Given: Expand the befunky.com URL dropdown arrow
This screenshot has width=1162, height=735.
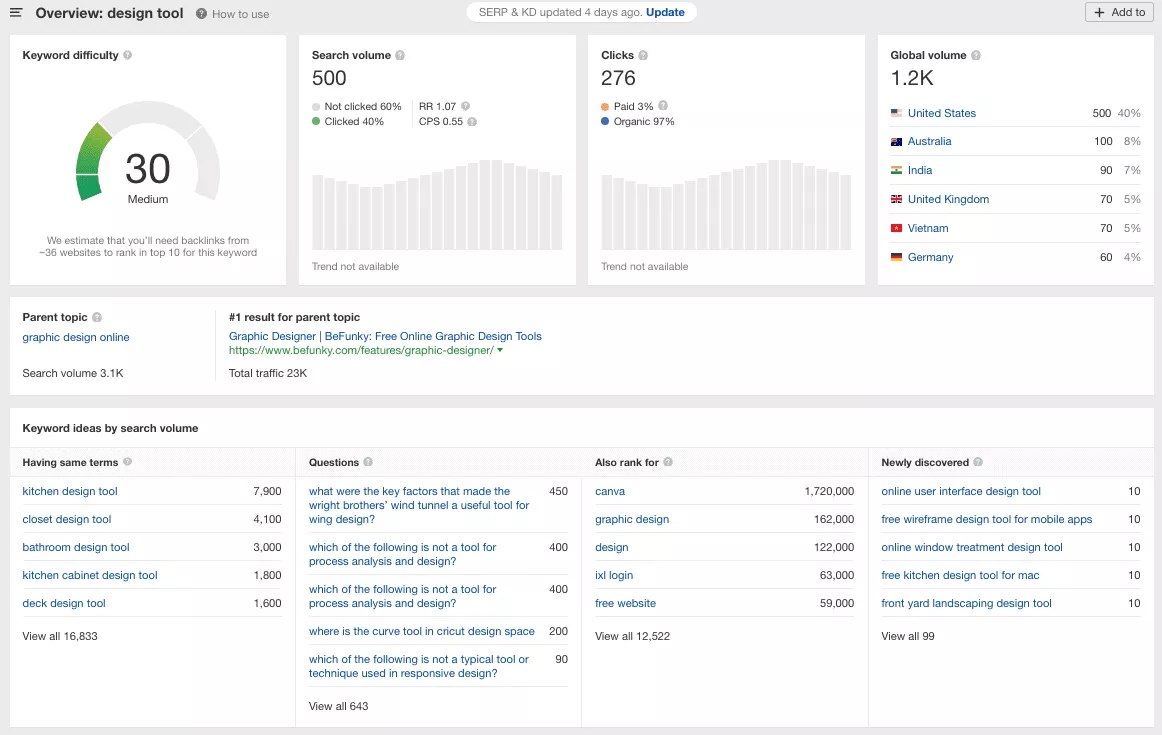Looking at the screenshot, I should pyautogui.click(x=500, y=351).
